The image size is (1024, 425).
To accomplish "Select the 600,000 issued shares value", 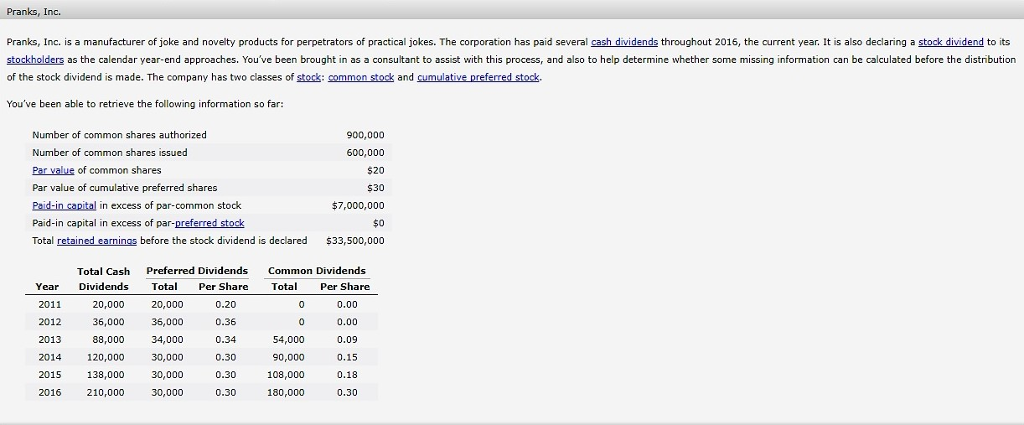I will click(365, 152).
